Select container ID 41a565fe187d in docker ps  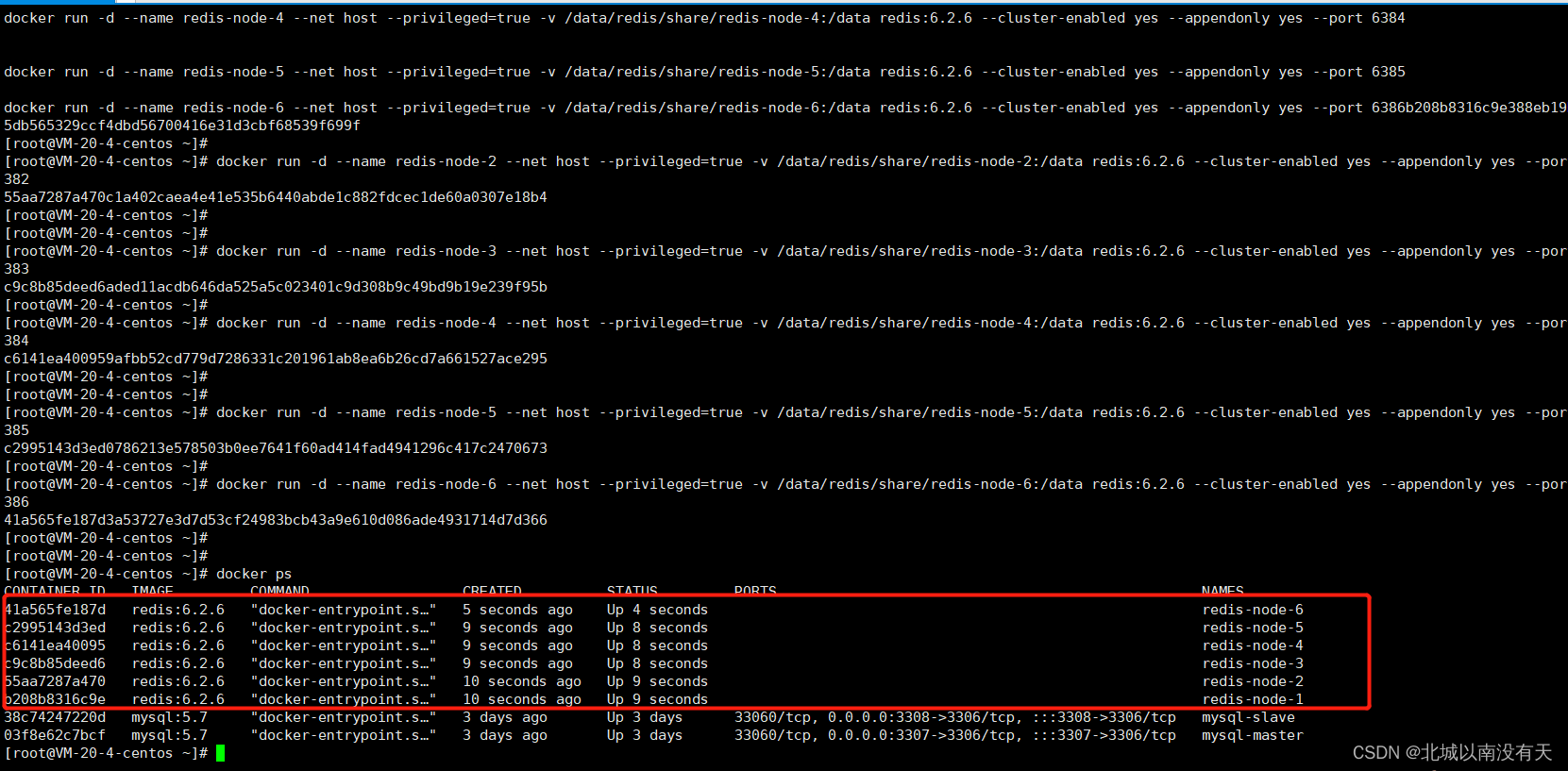click(55, 610)
